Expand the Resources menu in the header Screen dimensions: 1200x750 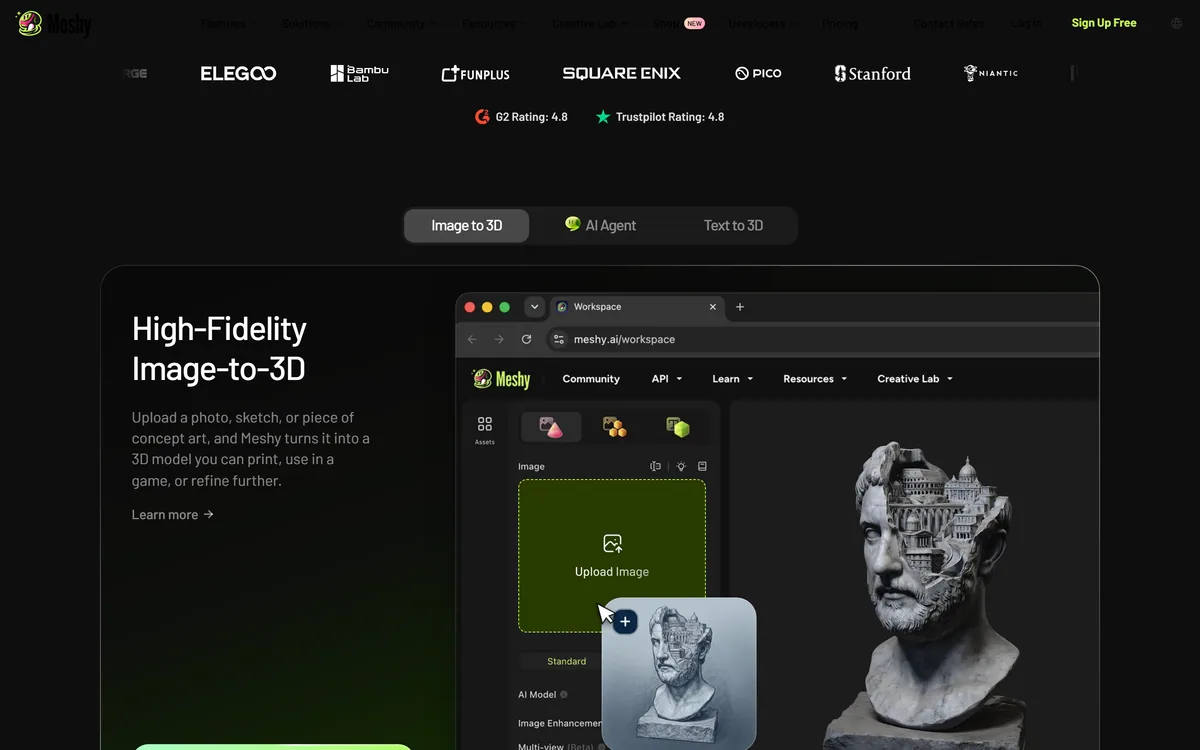tap(495, 23)
